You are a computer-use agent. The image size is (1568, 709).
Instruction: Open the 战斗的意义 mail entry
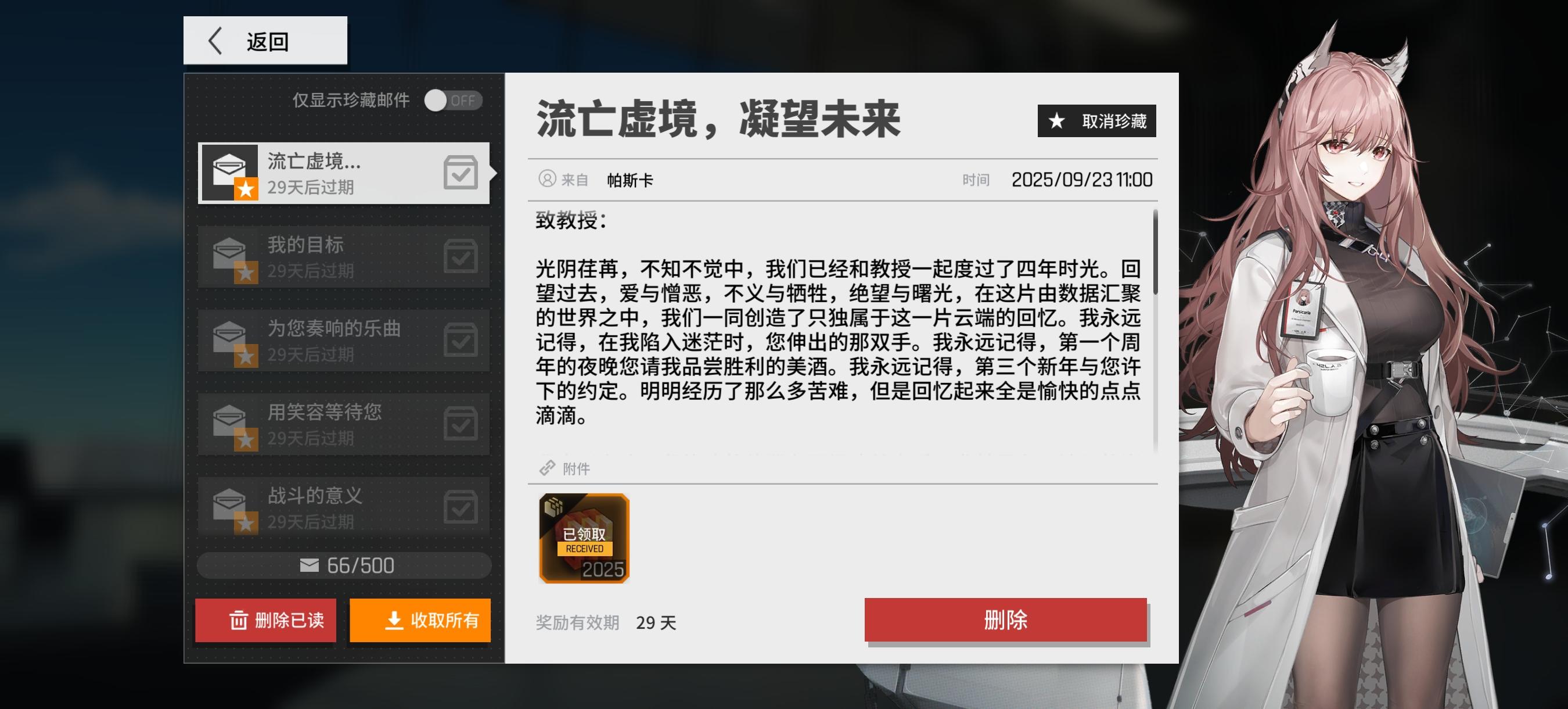(344, 507)
